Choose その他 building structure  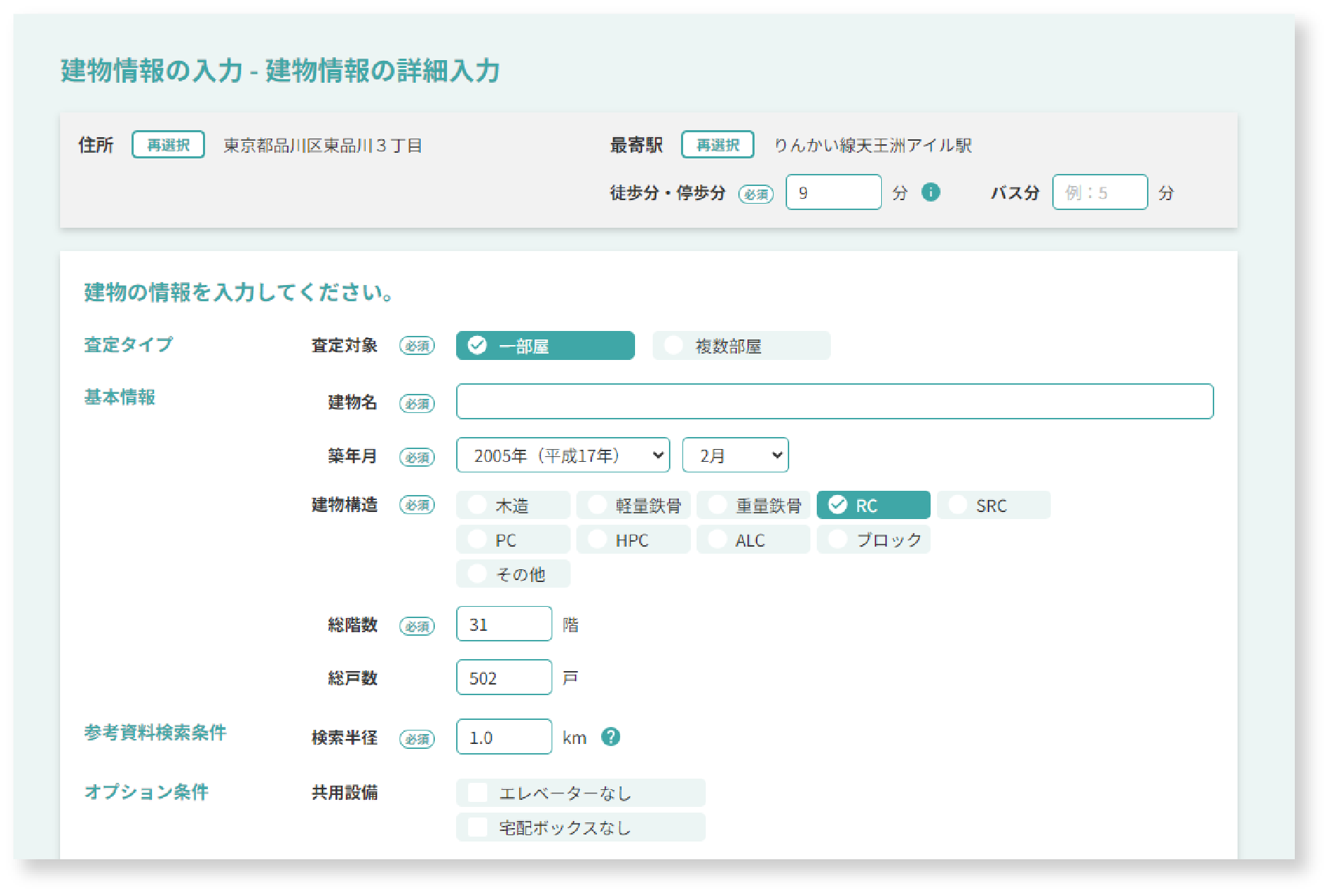click(513, 574)
